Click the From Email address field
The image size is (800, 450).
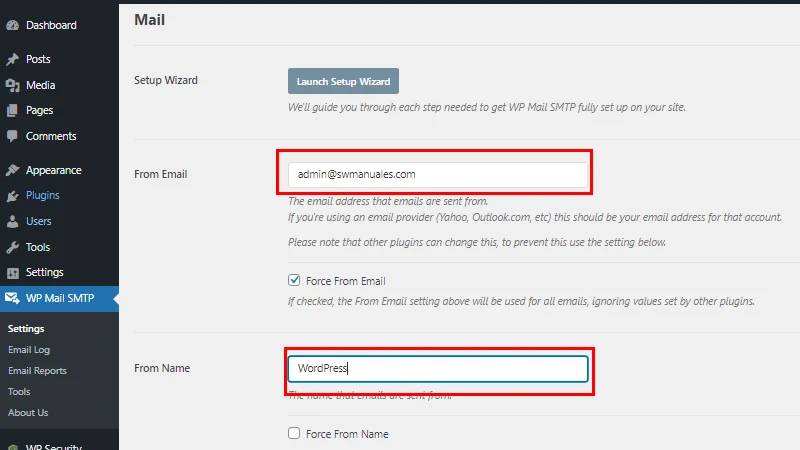(437, 174)
